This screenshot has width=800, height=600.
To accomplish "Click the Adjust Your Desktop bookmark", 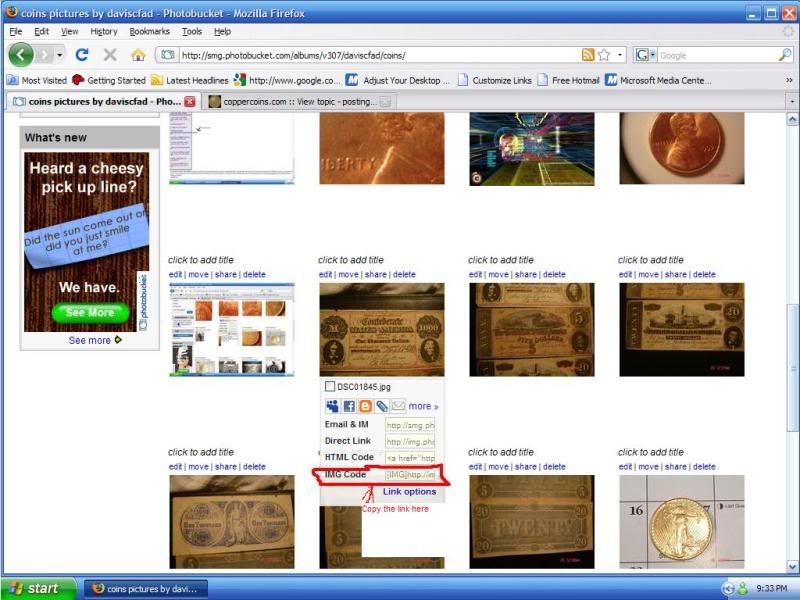I will click(398, 81).
